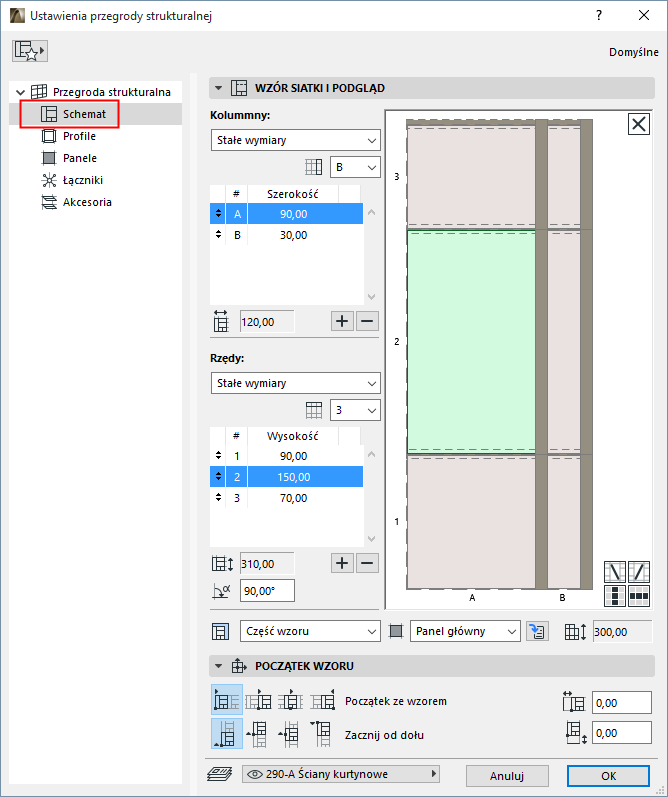Click the Szerokość column header

[293, 194]
